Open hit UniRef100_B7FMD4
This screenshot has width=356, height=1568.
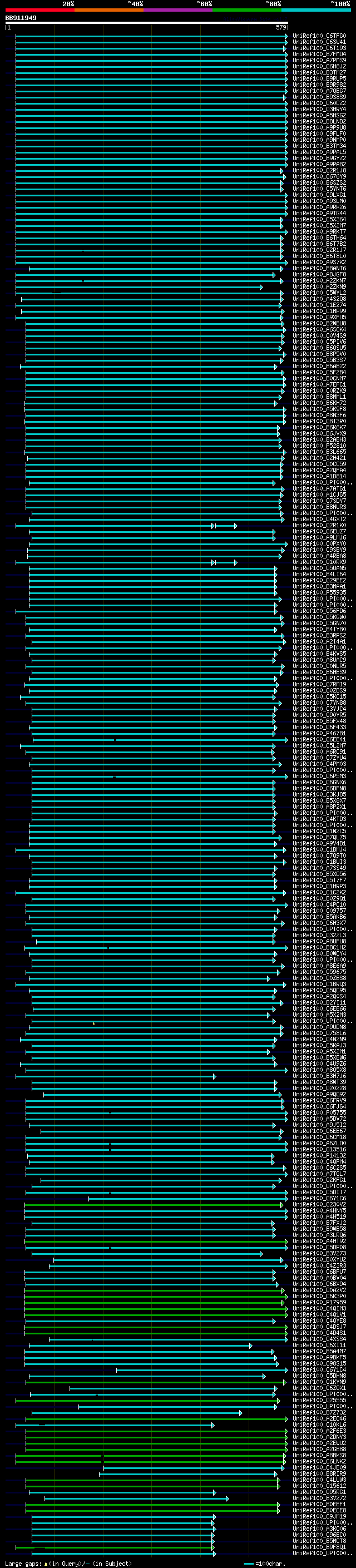coord(319,54)
